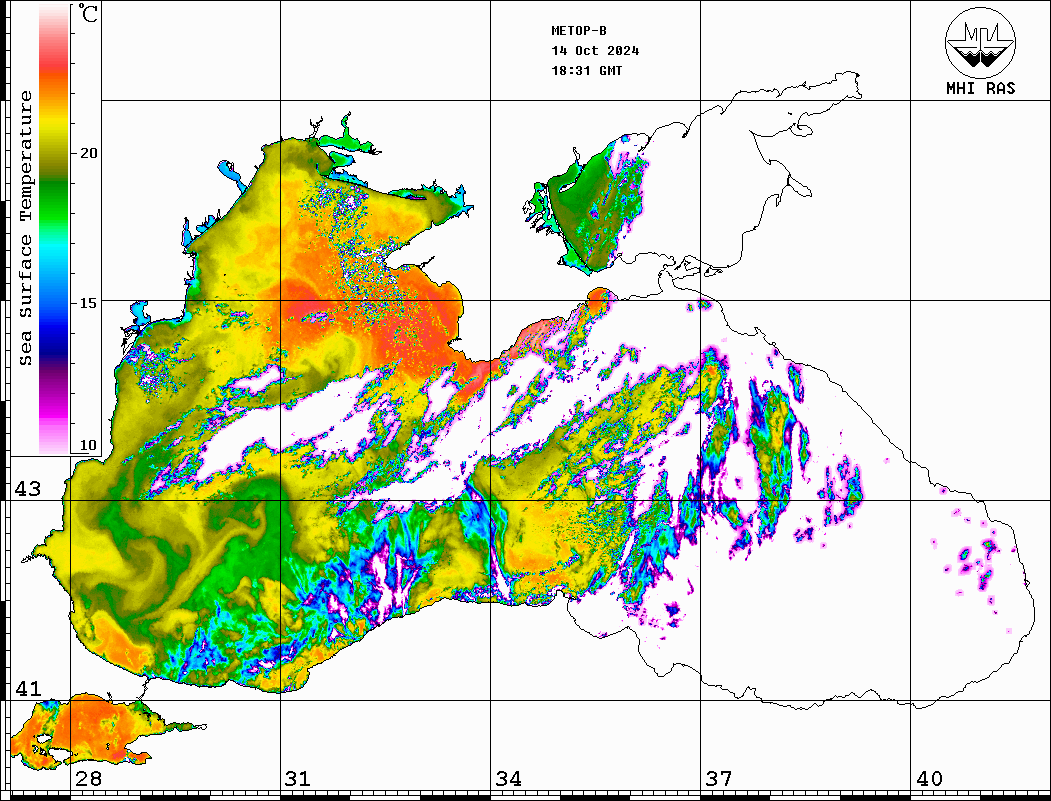Click longitude label '40'
This screenshot has width=1051, height=801.
pyautogui.click(x=929, y=778)
